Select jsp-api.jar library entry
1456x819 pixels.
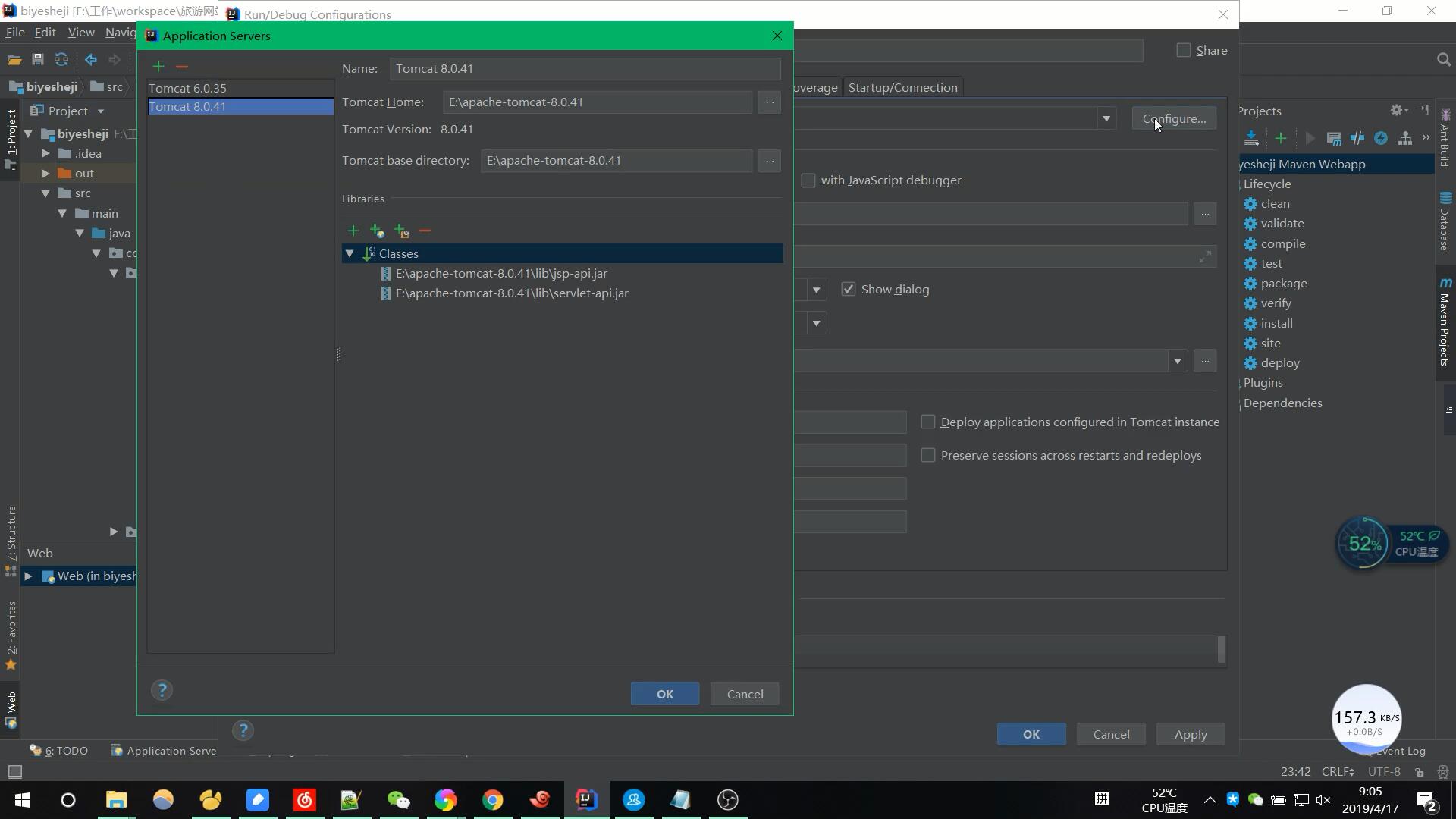[501, 274]
